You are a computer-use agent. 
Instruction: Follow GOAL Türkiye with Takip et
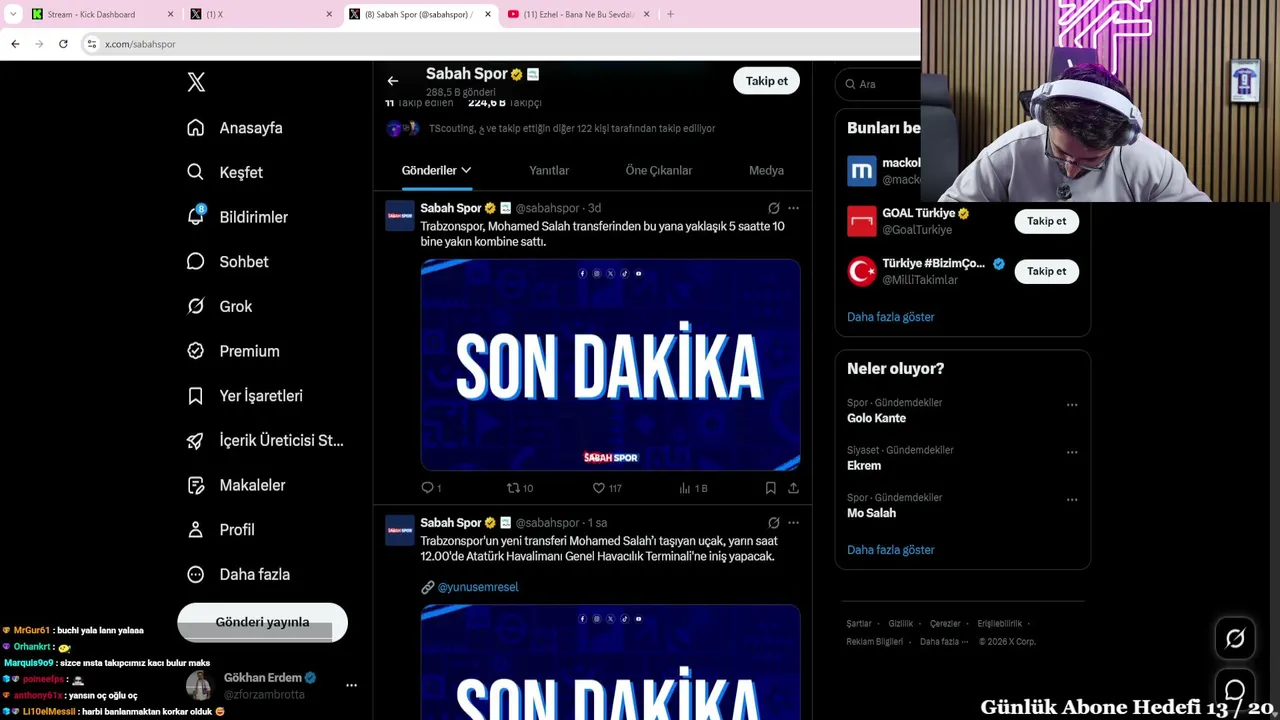[x=1046, y=221]
